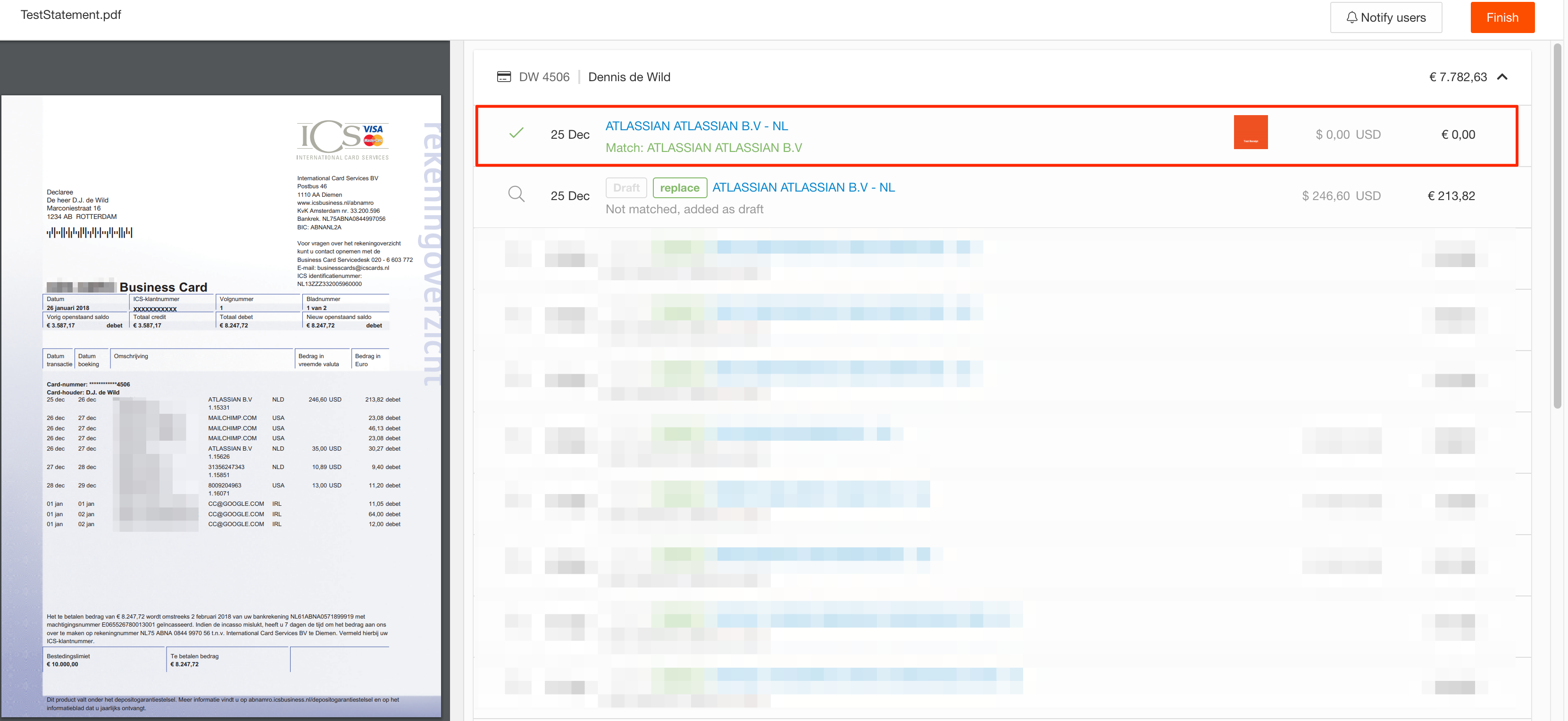Click the Business Card heading in PDF preview
Screen dimensions: 1568x721
(x=163, y=287)
